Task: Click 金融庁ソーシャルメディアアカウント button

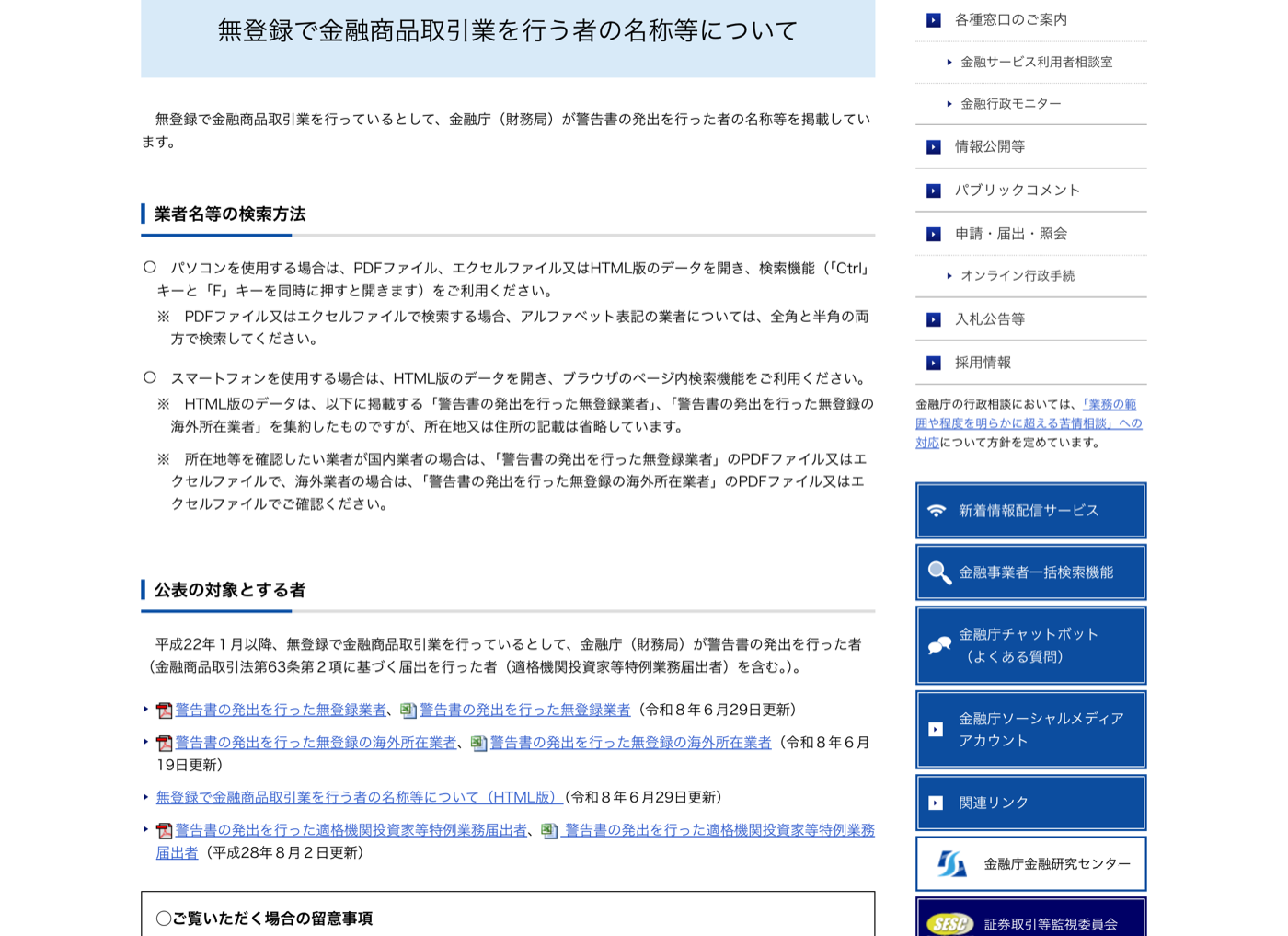Action: click(x=1030, y=730)
